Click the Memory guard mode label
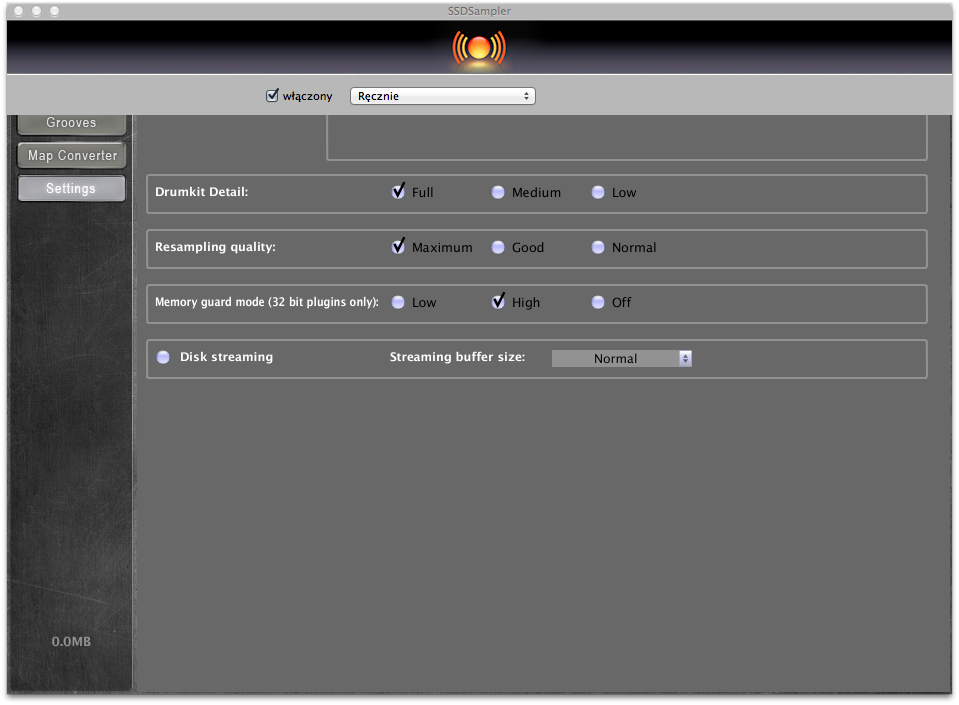959x705 pixels. click(x=267, y=302)
